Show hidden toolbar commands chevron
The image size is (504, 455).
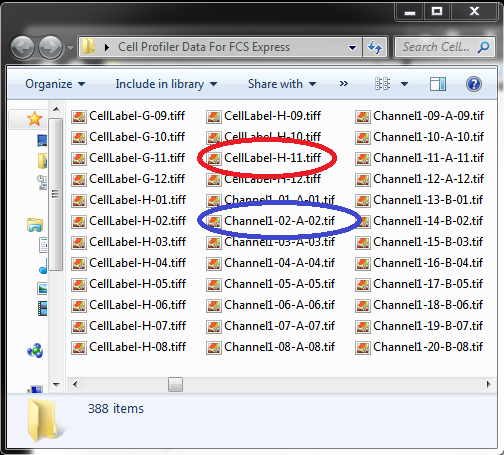(x=344, y=84)
